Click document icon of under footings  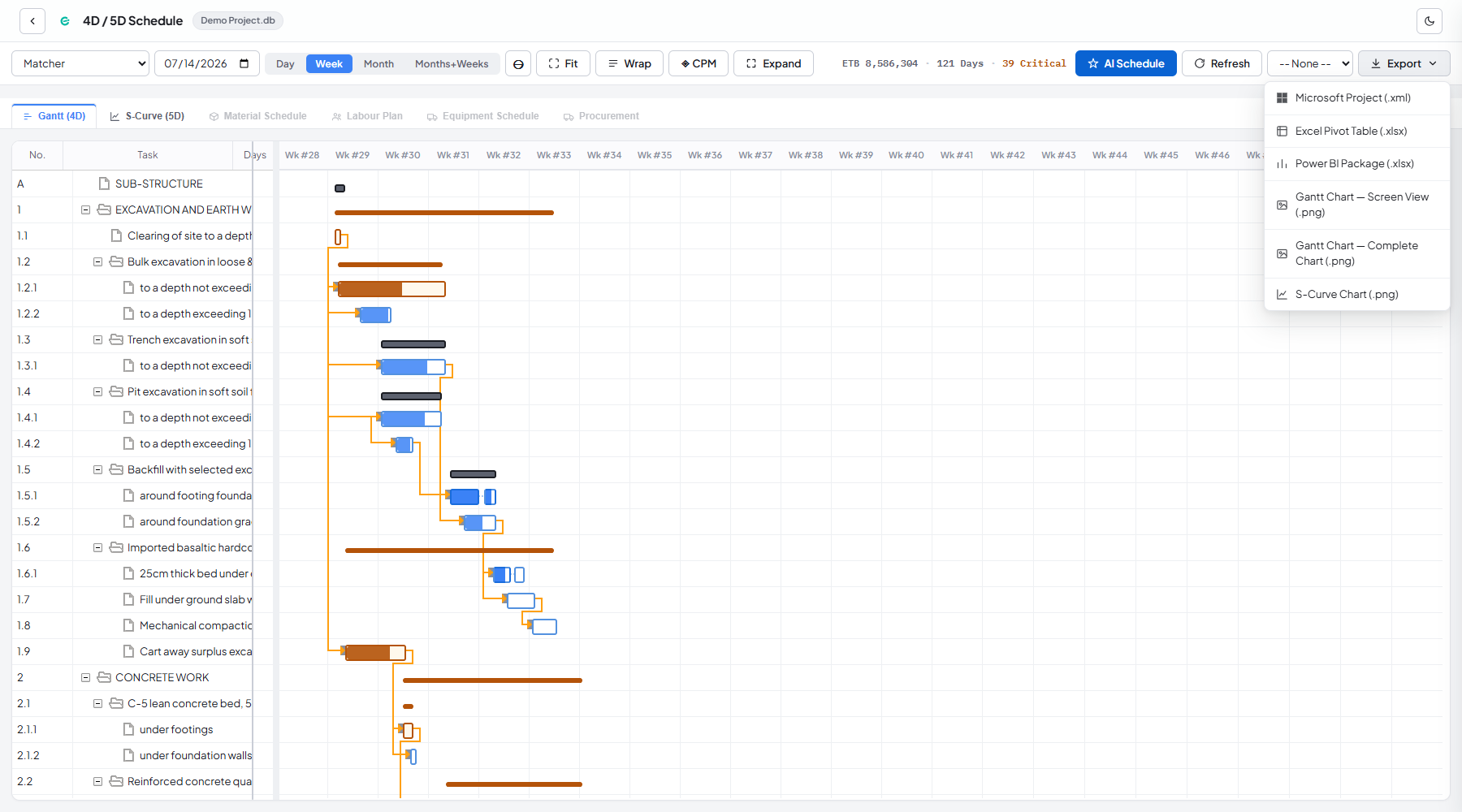(x=128, y=729)
